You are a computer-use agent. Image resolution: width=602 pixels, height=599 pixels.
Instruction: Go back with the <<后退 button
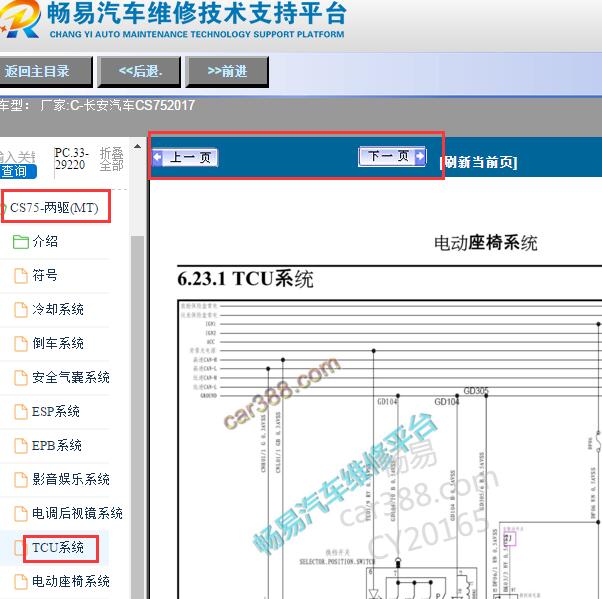(x=139, y=71)
